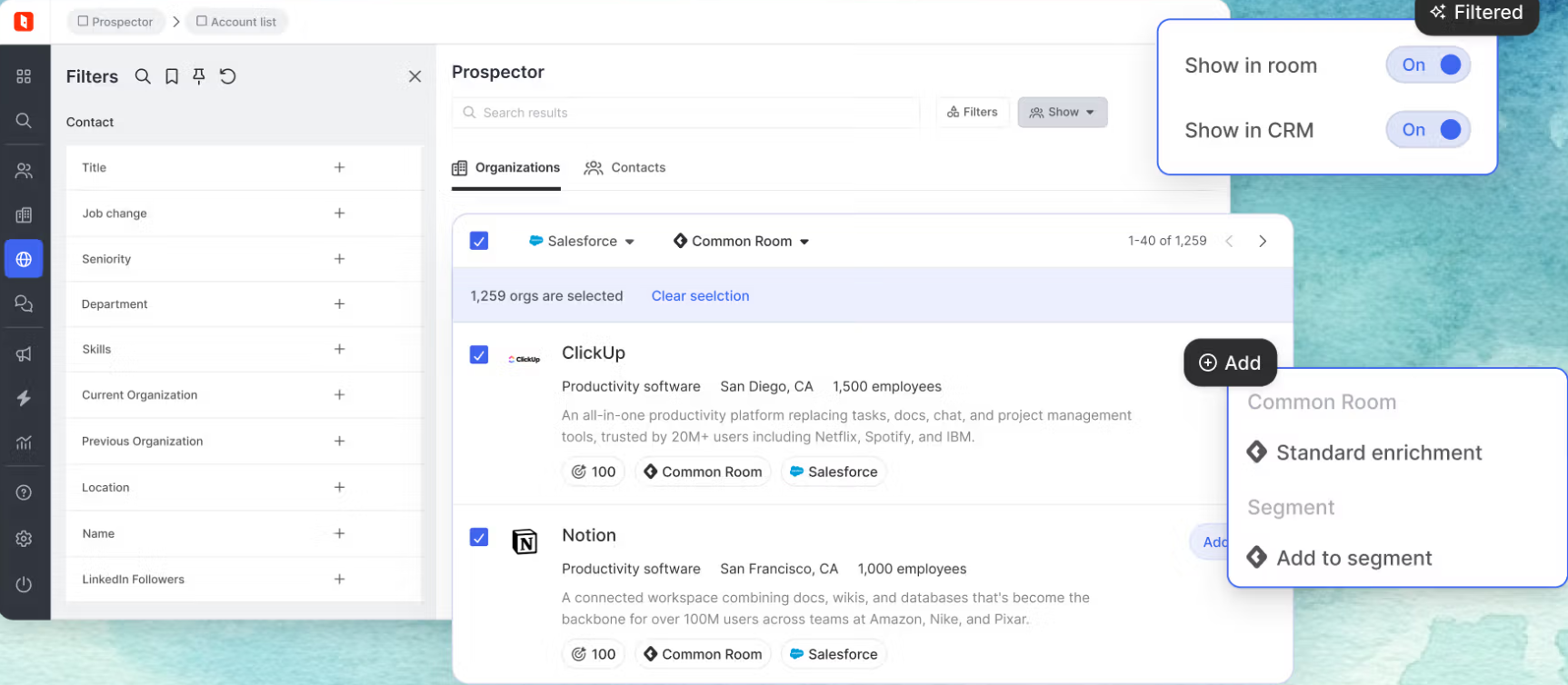
Task: Click the Prospector breadcrumb
Action: point(115,22)
